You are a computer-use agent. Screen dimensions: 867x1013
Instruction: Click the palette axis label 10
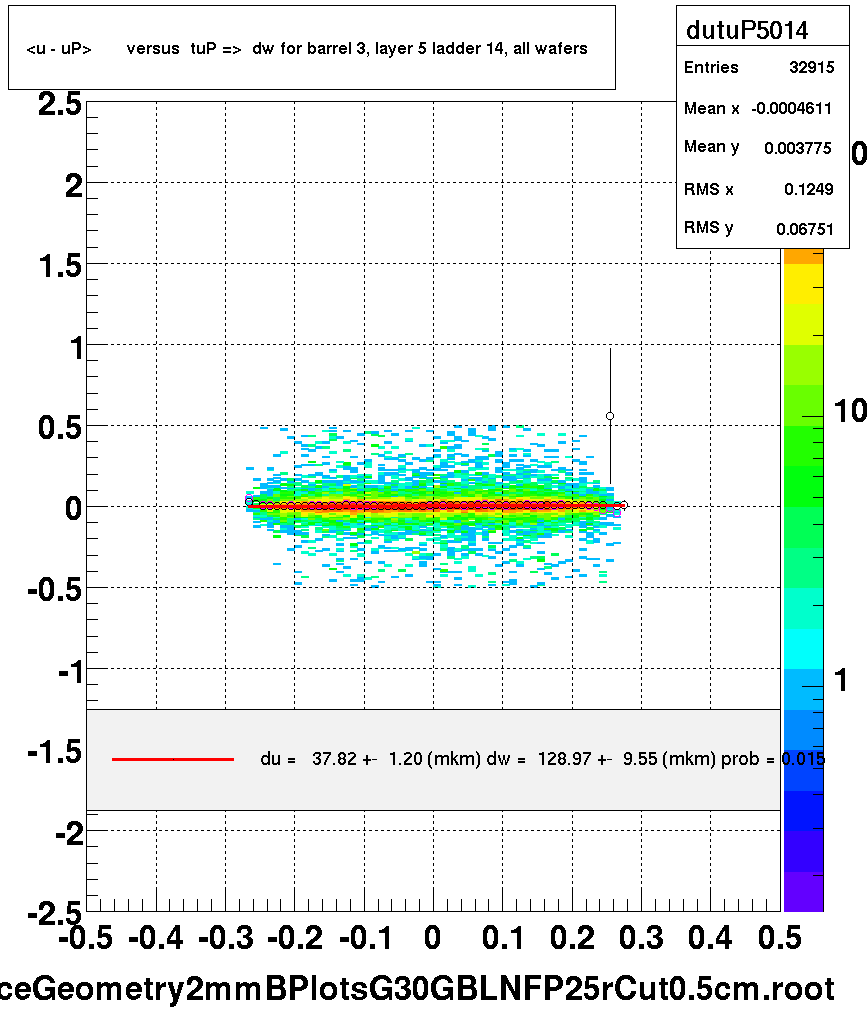pos(850,411)
